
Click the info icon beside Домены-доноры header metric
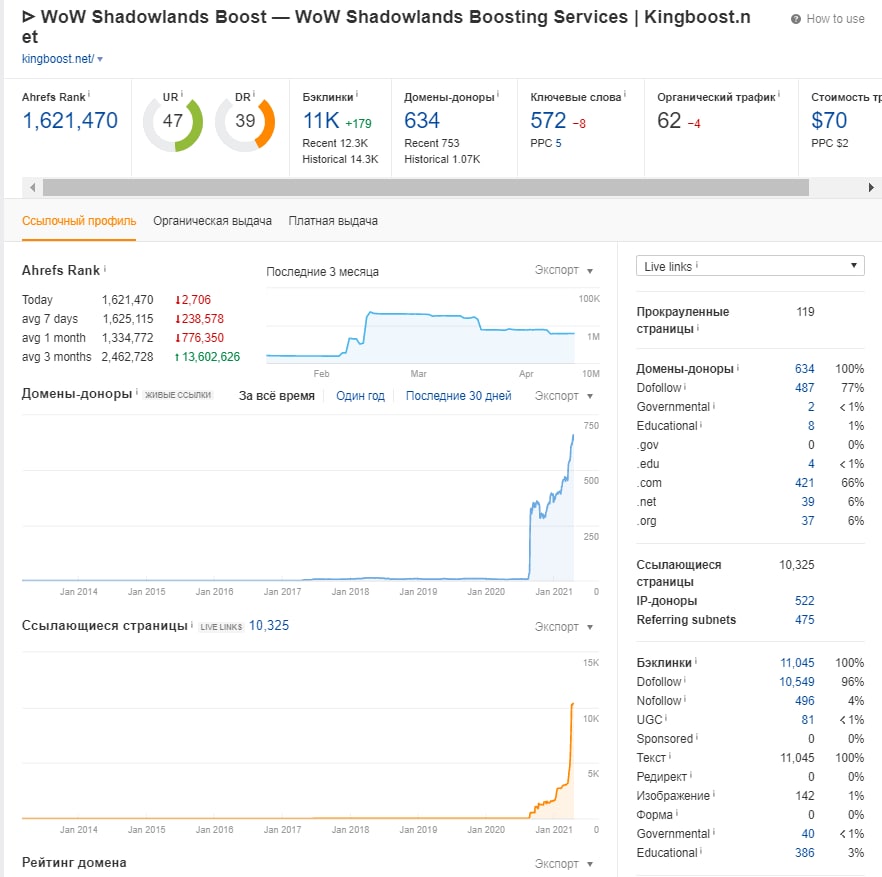pos(498,95)
